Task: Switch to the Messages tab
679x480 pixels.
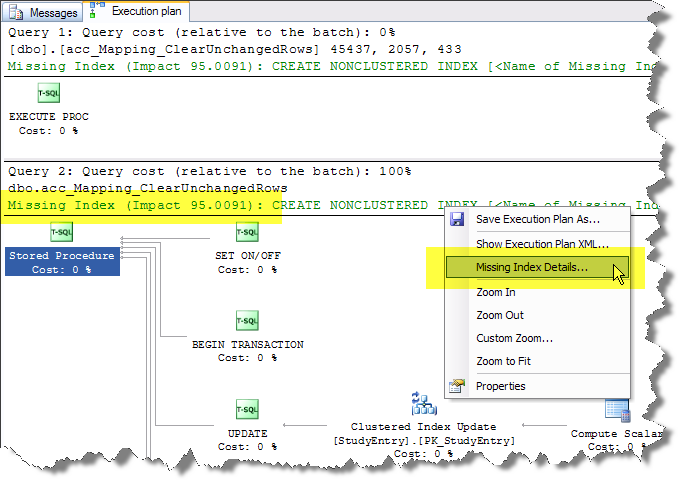Action: point(46,13)
